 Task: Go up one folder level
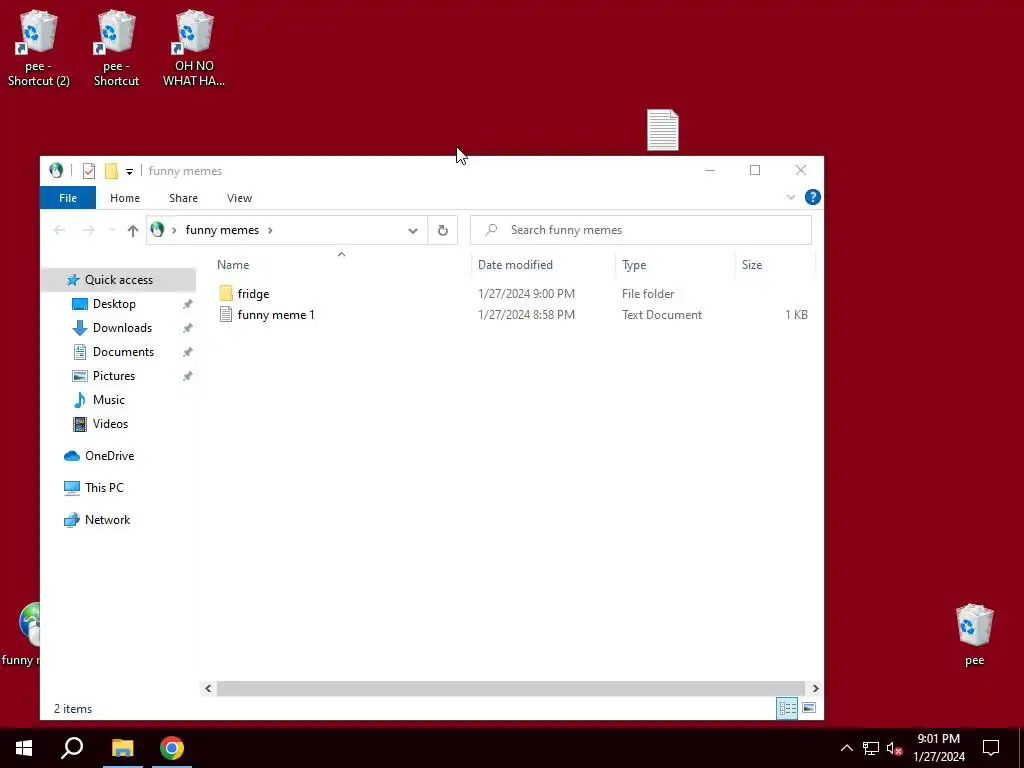133,231
